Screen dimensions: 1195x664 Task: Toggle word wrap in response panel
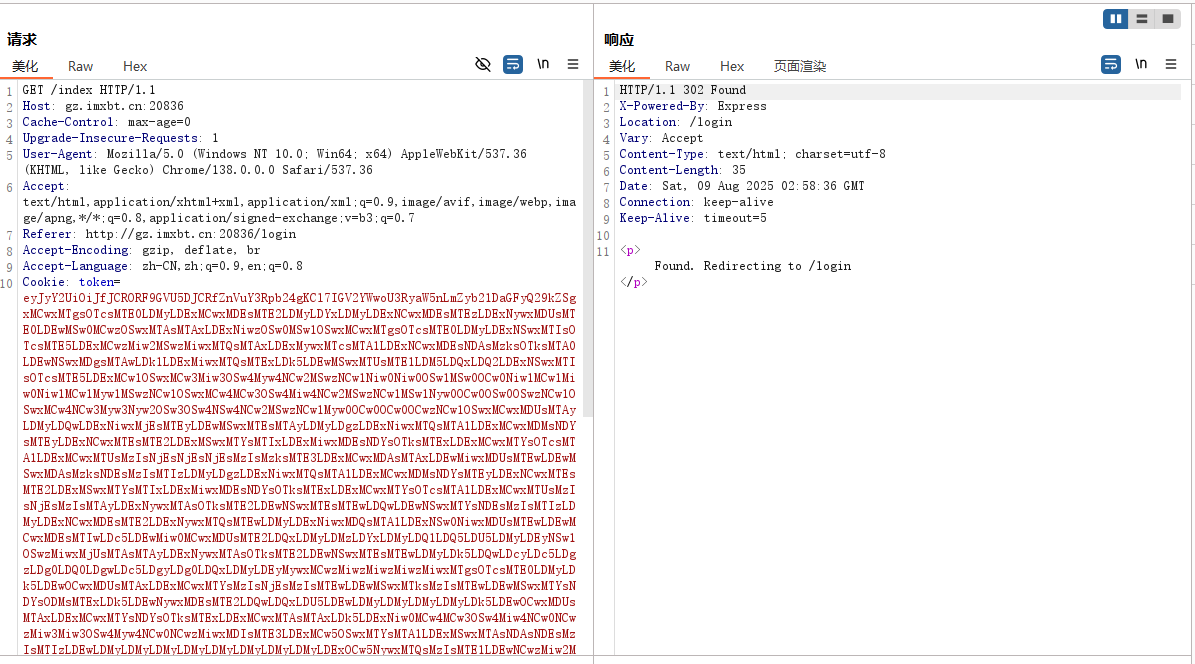pyautogui.click(x=1111, y=64)
